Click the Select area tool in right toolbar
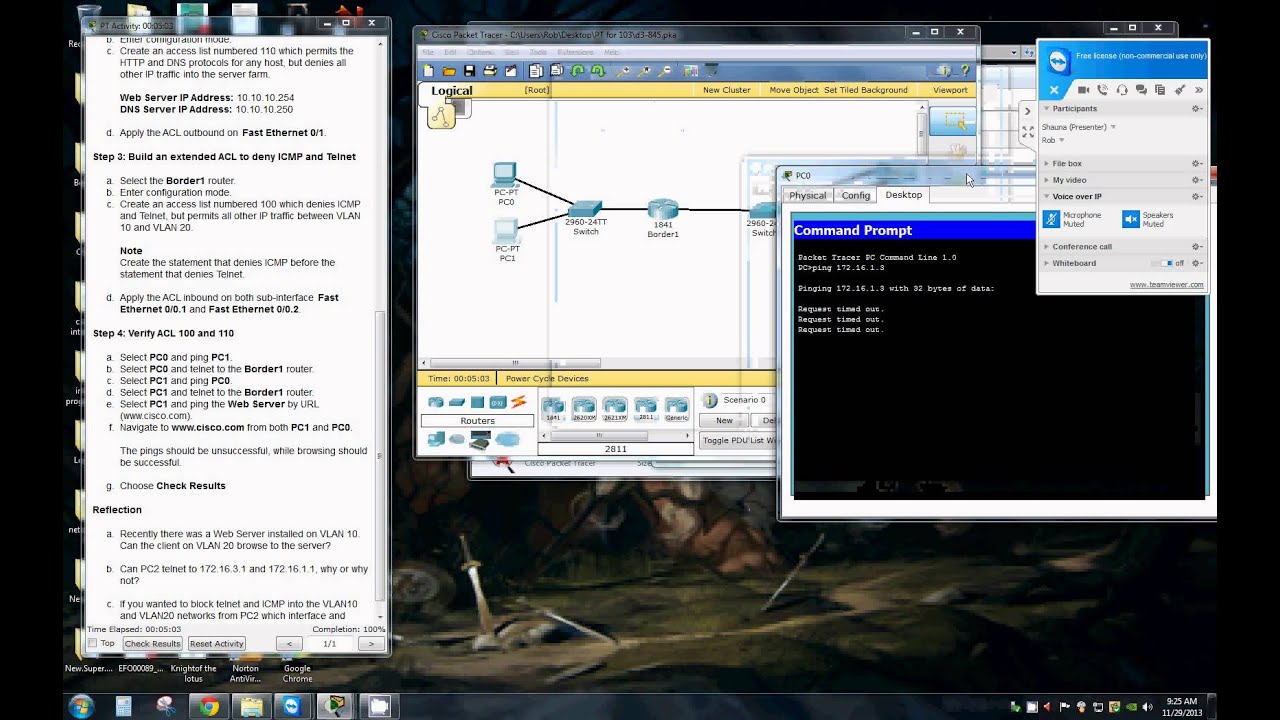The image size is (1280, 720). (x=954, y=121)
